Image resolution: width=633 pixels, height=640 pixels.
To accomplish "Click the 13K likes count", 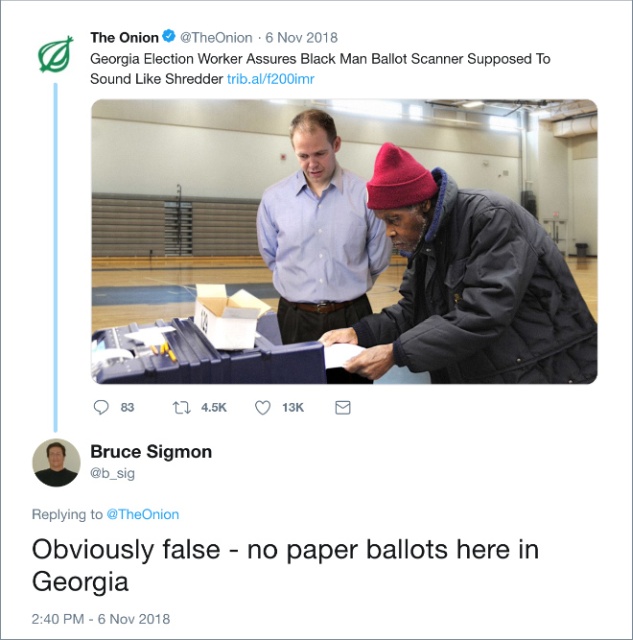I will pos(292,407).
